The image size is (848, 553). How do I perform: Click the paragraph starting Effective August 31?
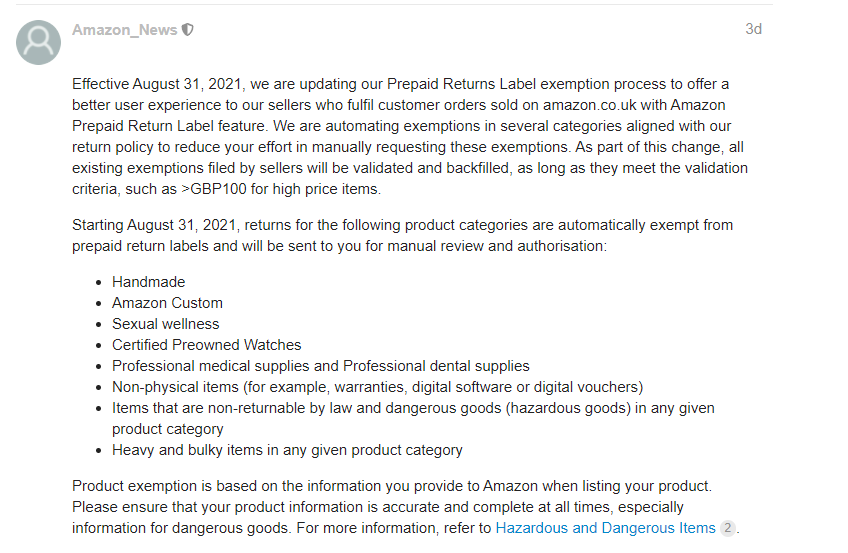point(410,136)
